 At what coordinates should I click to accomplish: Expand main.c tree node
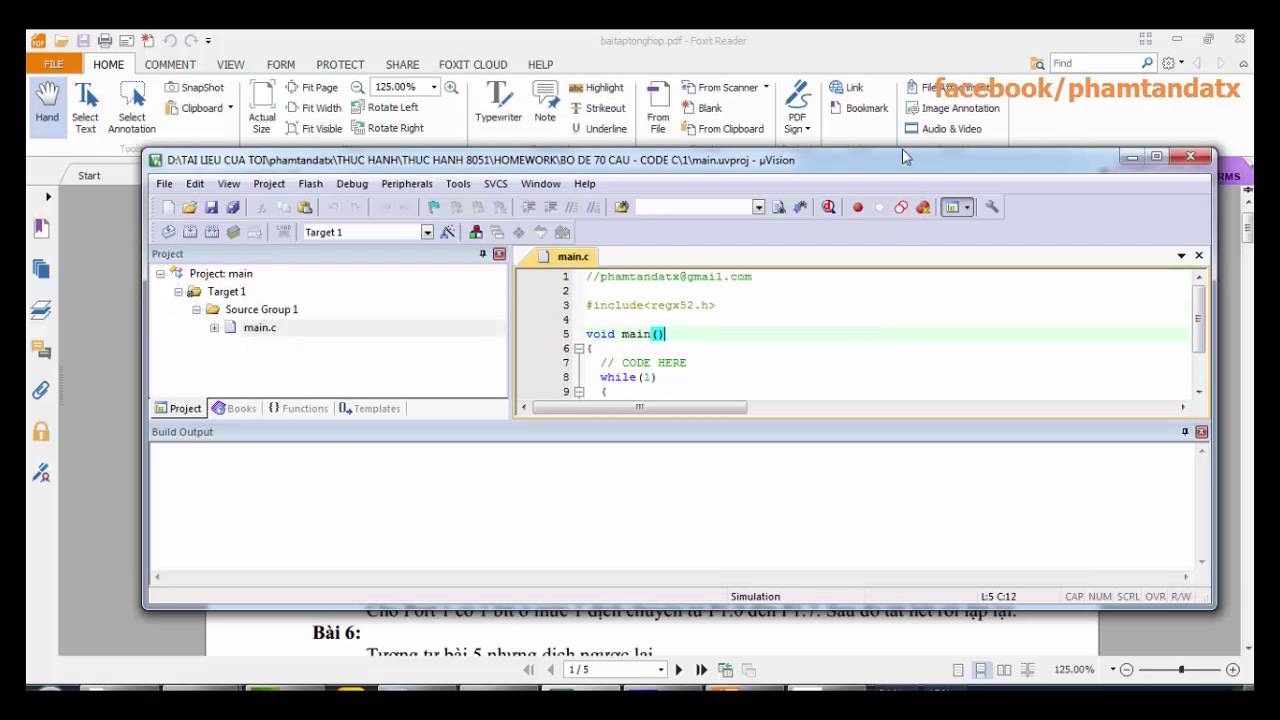[x=214, y=328]
